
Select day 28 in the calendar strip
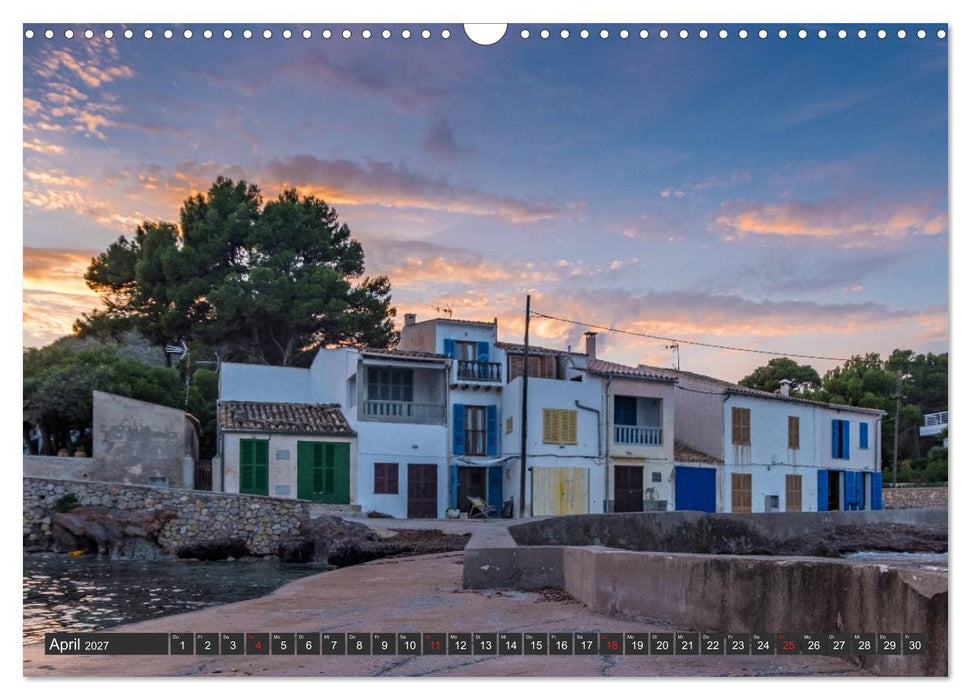coord(864,644)
